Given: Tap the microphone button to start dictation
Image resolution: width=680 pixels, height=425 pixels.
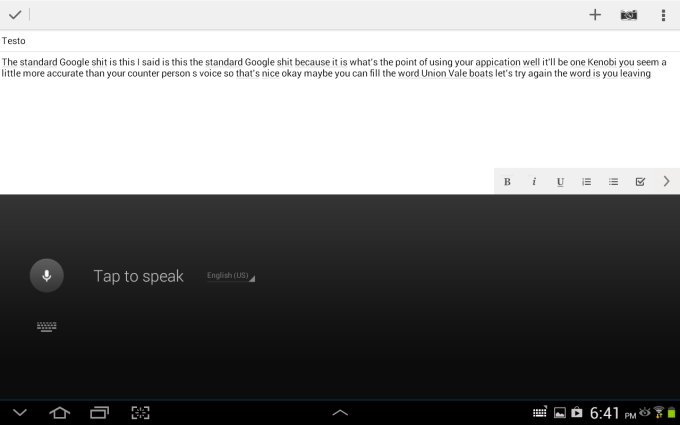Looking at the screenshot, I should tap(47, 275).
